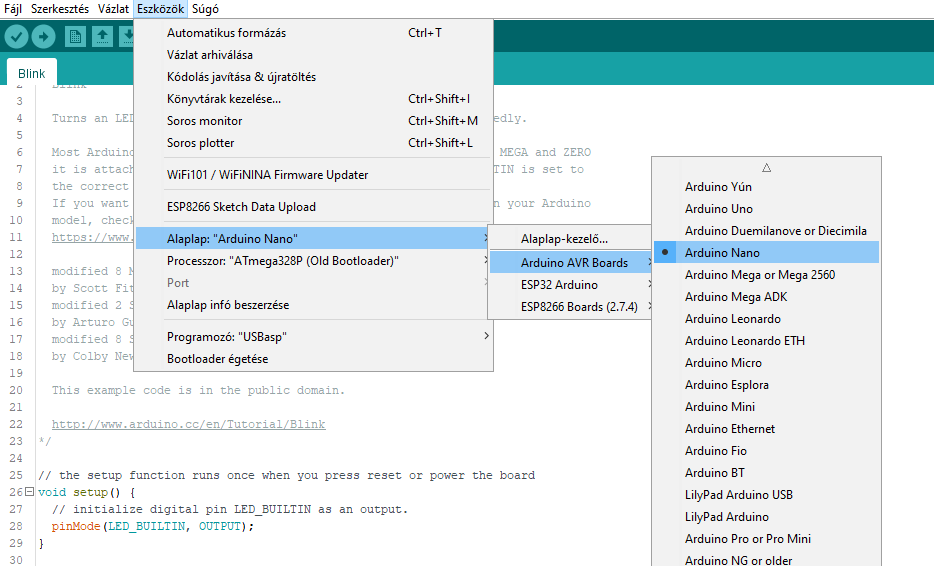
Task: Choose Bootloader égetése entry
Action: point(314,359)
